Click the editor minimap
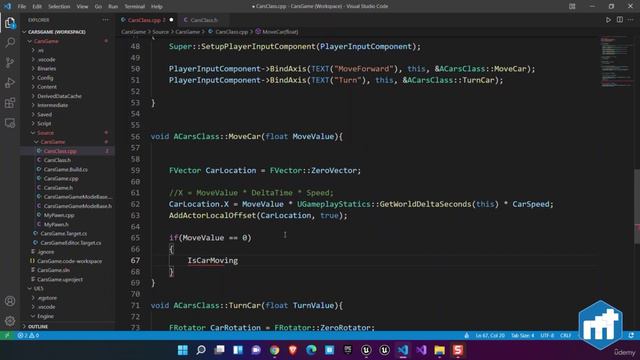Image resolution: width=640 pixels, height=360 pixels. coord(616,61)
